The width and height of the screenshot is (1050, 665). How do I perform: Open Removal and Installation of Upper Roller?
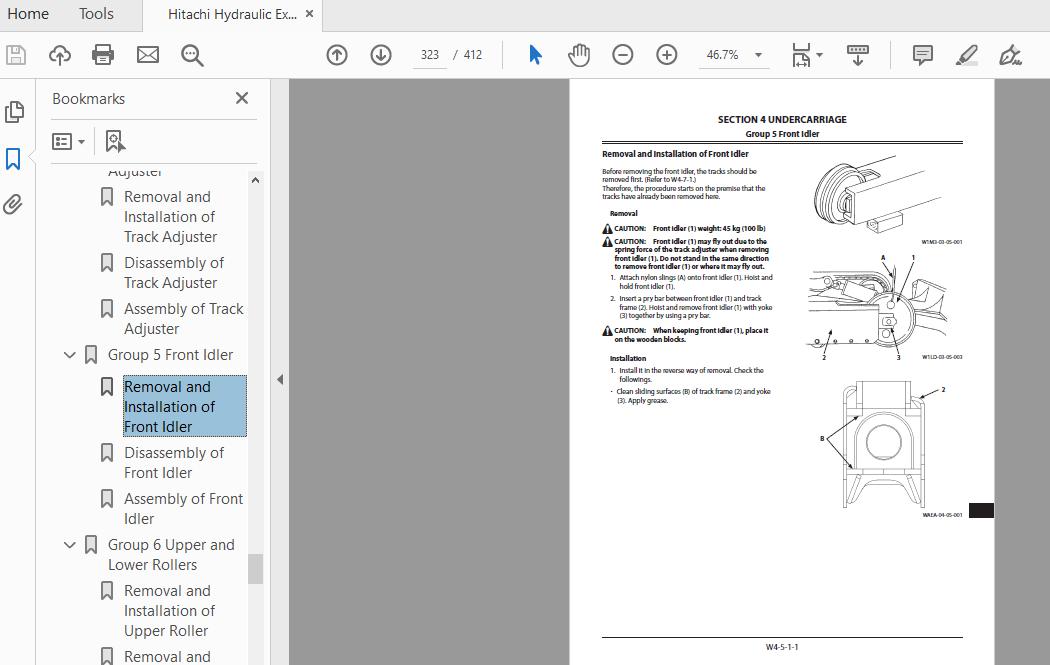pyautogui.click(x=169, y=611)
